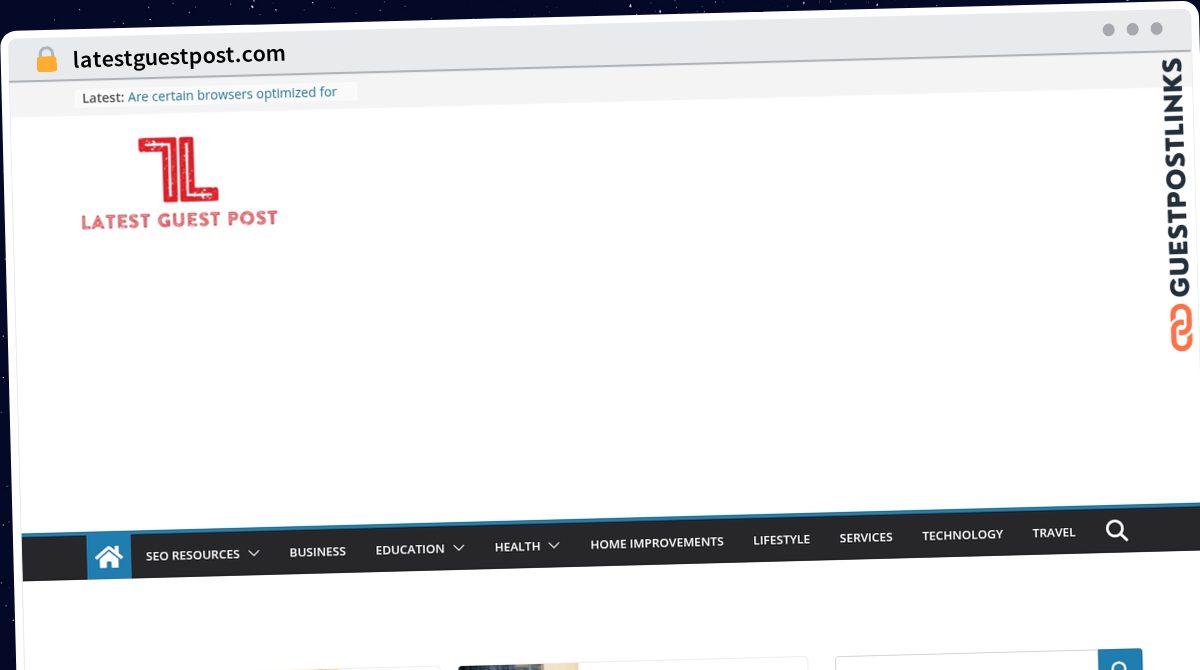Click the home icon in navigation bar
The width and height of the screenshot is (1200, 670).
click(x=109, y=557)
